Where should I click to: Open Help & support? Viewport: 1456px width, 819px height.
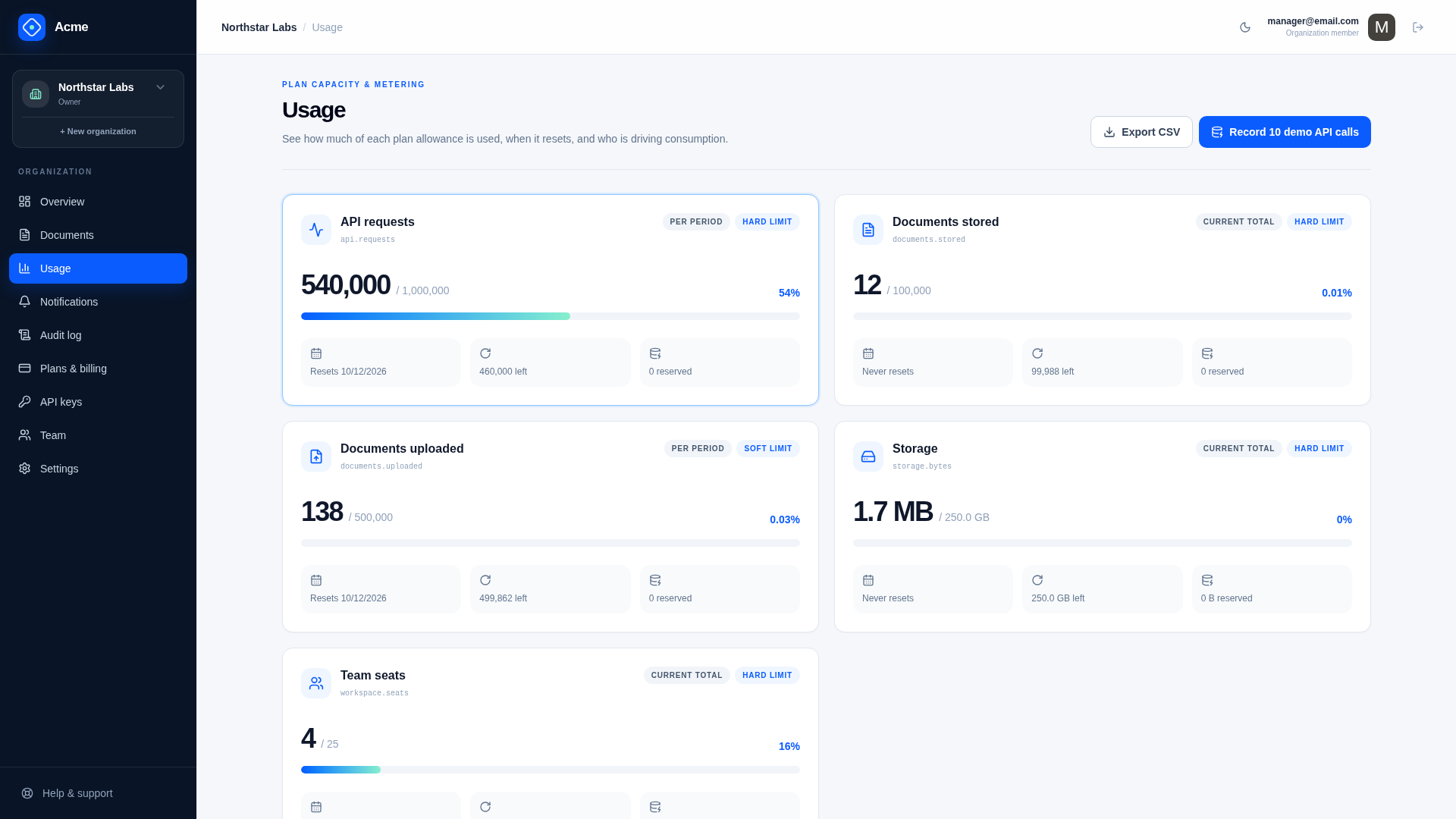(x=98, y=793)
